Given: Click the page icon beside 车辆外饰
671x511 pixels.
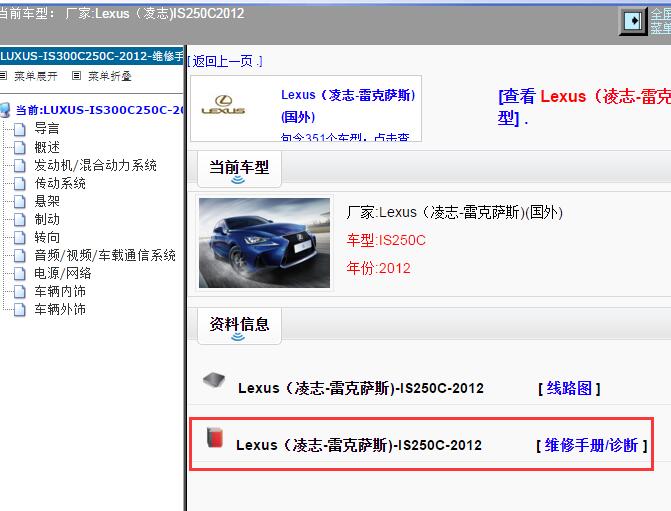Looking at the screenshot, I should [19, 309].
